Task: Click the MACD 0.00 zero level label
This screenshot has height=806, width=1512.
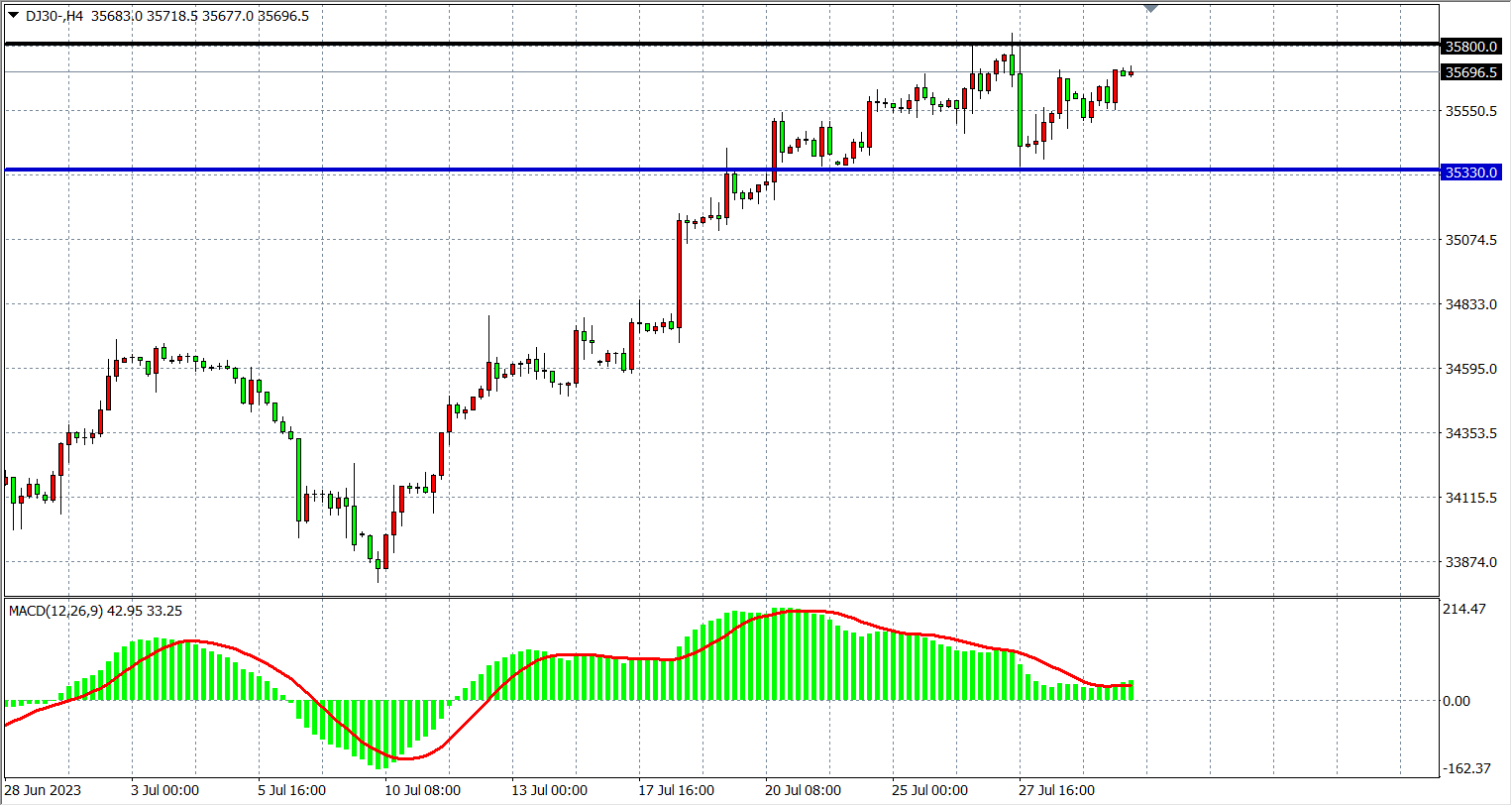Action: click(x=1456, y=701)
